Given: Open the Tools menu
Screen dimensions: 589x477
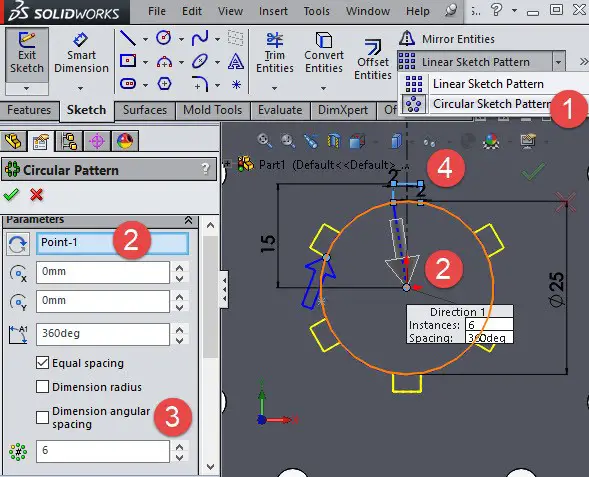Looking at the screenshot, I should 316,11.
